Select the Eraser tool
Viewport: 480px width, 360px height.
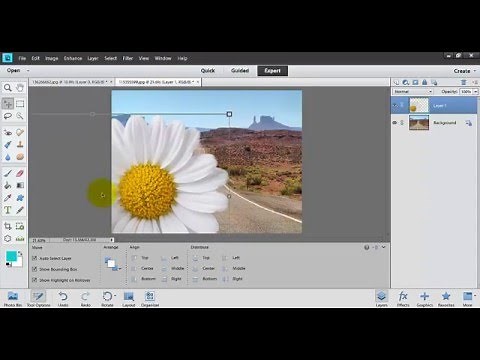(20, 173)
